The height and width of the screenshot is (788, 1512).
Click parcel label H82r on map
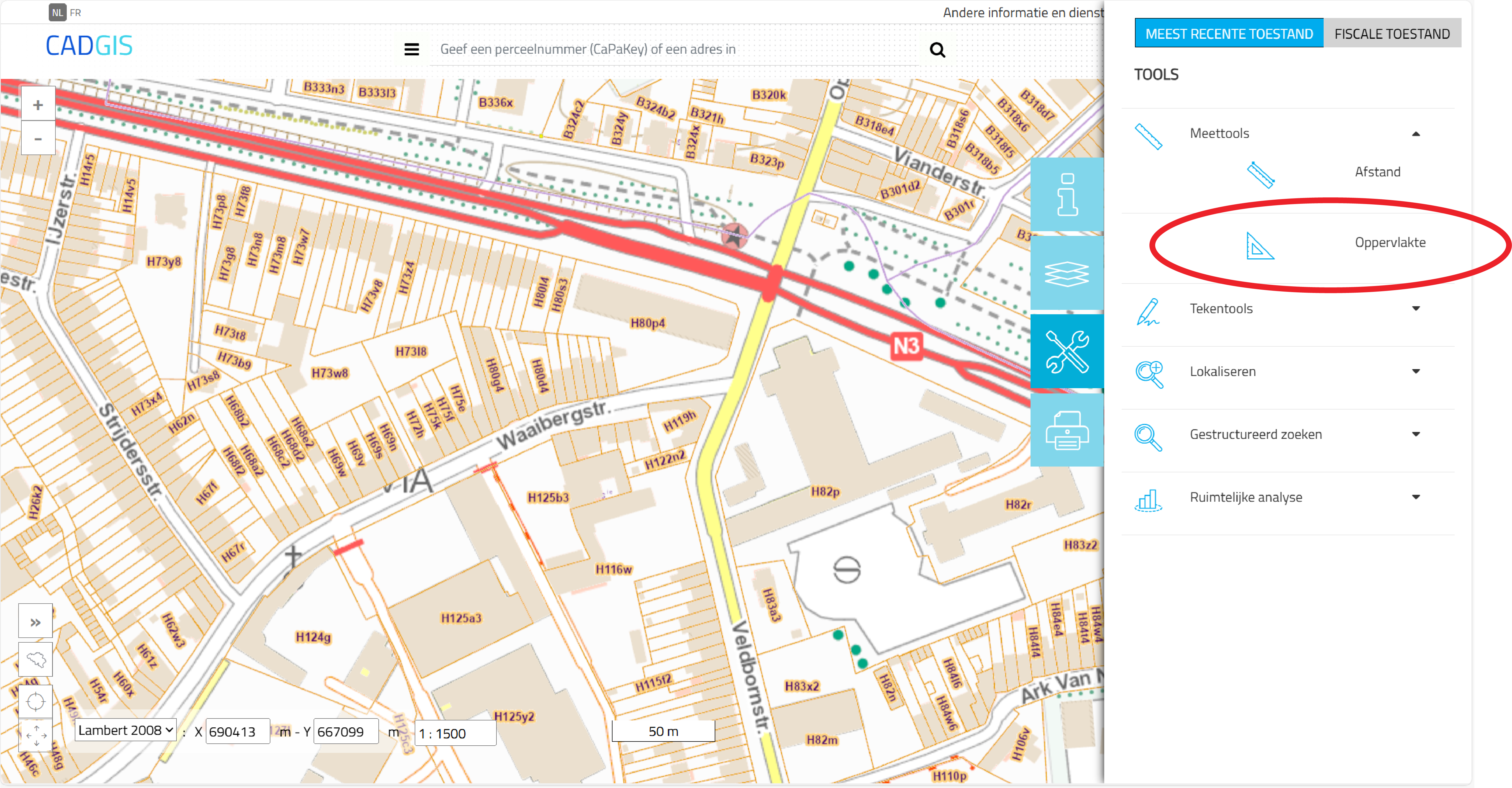click(1018, 504)
